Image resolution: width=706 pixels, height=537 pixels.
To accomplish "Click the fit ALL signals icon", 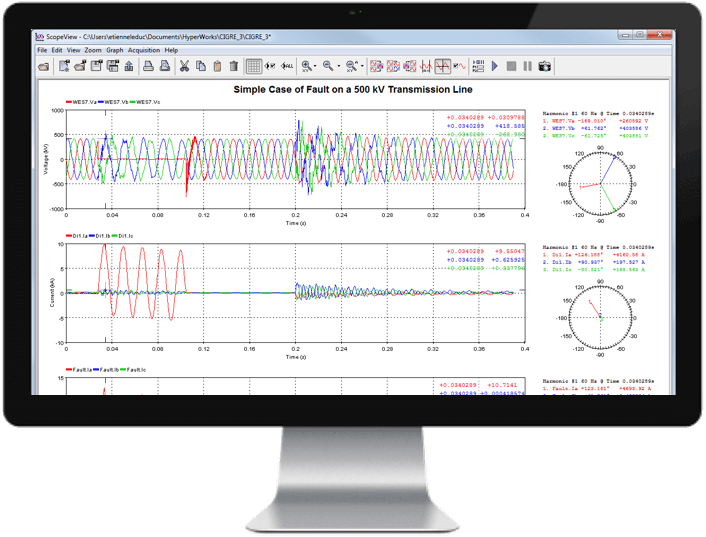I will pos(287,66).
